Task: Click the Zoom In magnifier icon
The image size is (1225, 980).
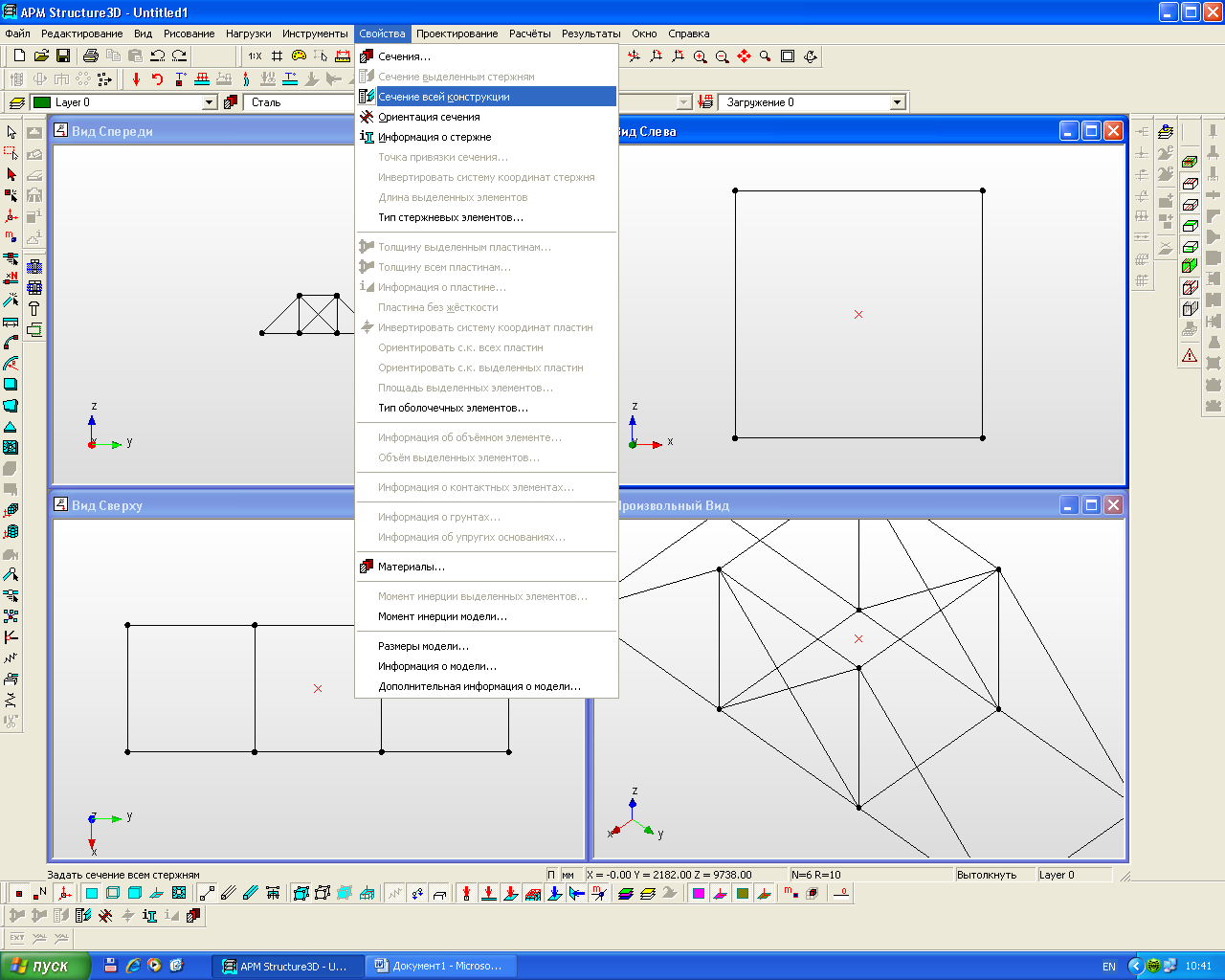Action: [x=700, y=56]
